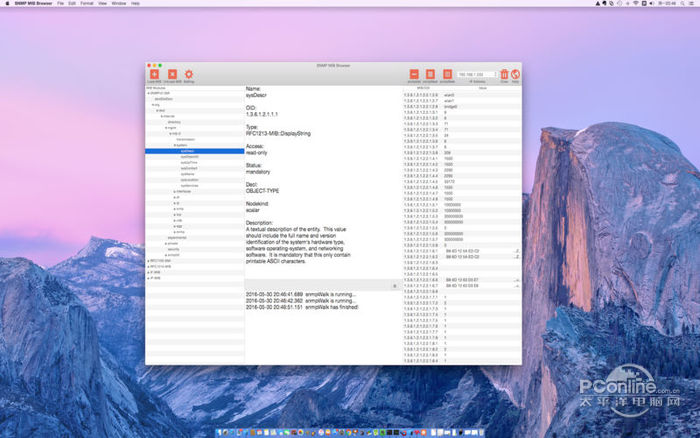Select the zeroDotZero tree node
Screen dimensions: 700x438
[x=163, y=99]
